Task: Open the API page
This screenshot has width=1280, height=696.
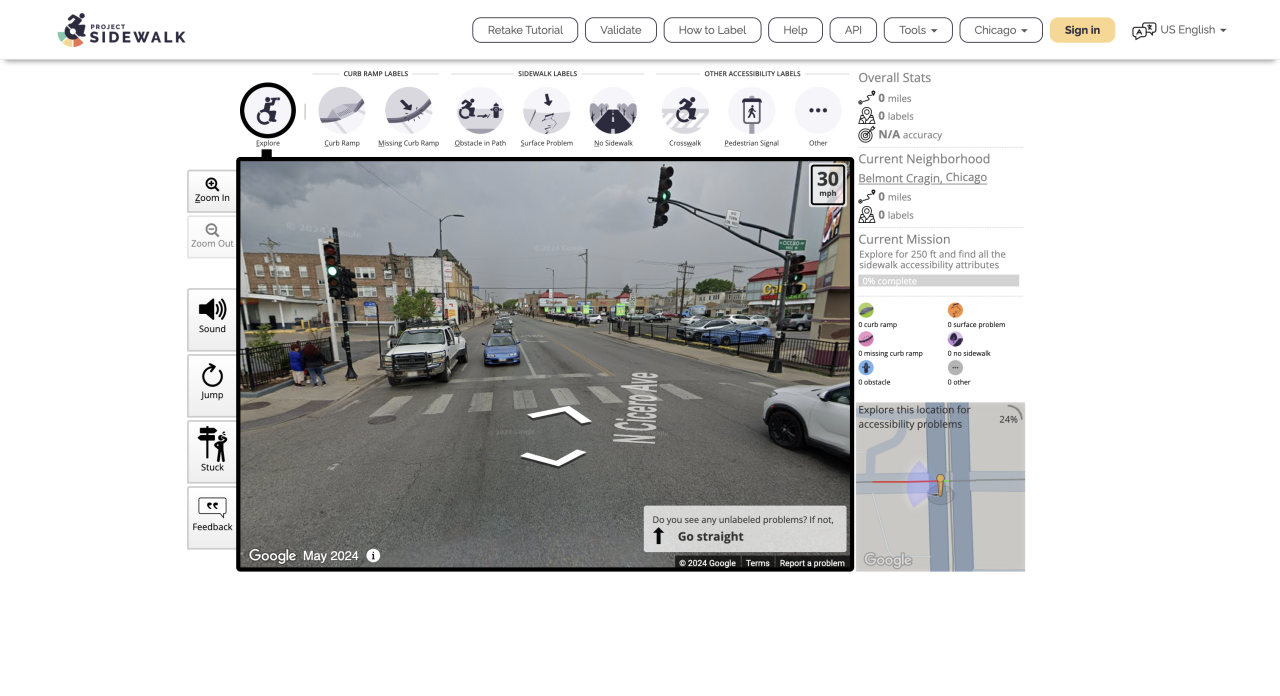Action: click(853, 30)
